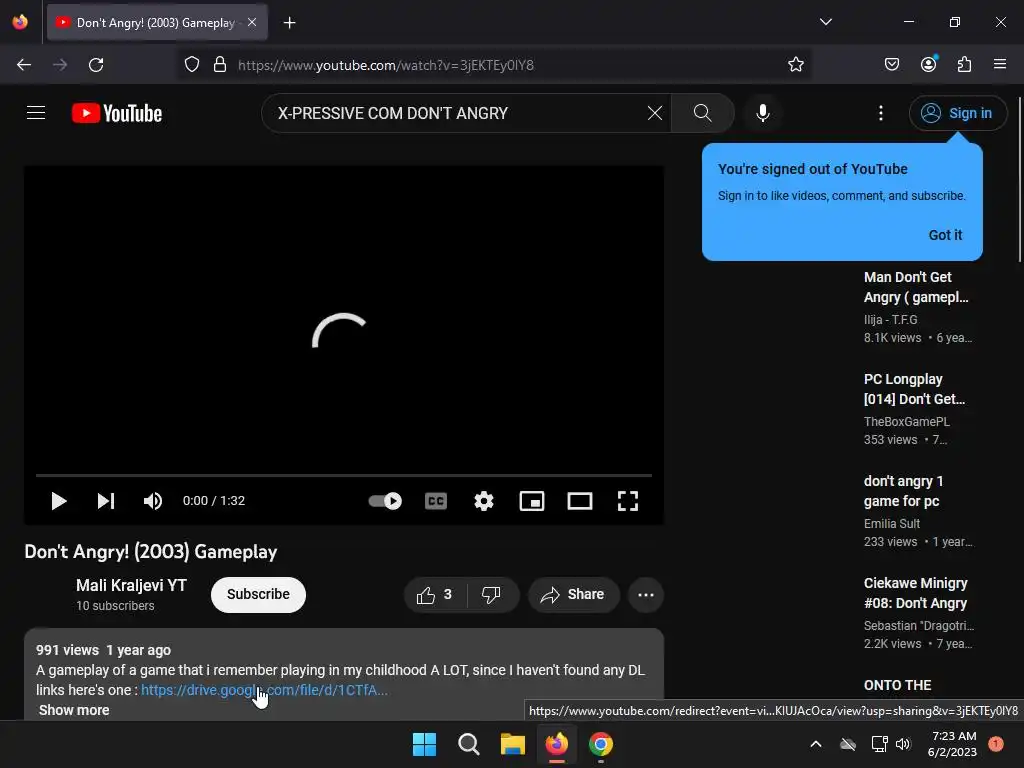The width and height of the screenshot is (1024, 768).
Task: Clear the YouTube search box text
Action: pyautogui.click(x=654, y=113)
